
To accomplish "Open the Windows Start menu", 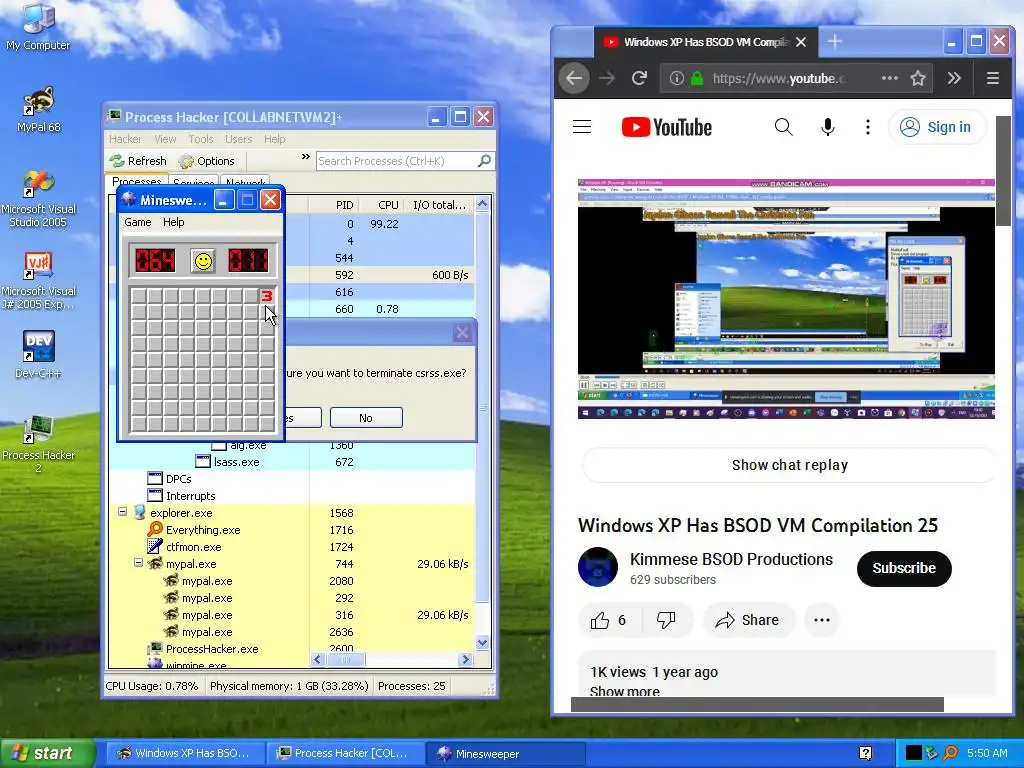I will [47, 753].
